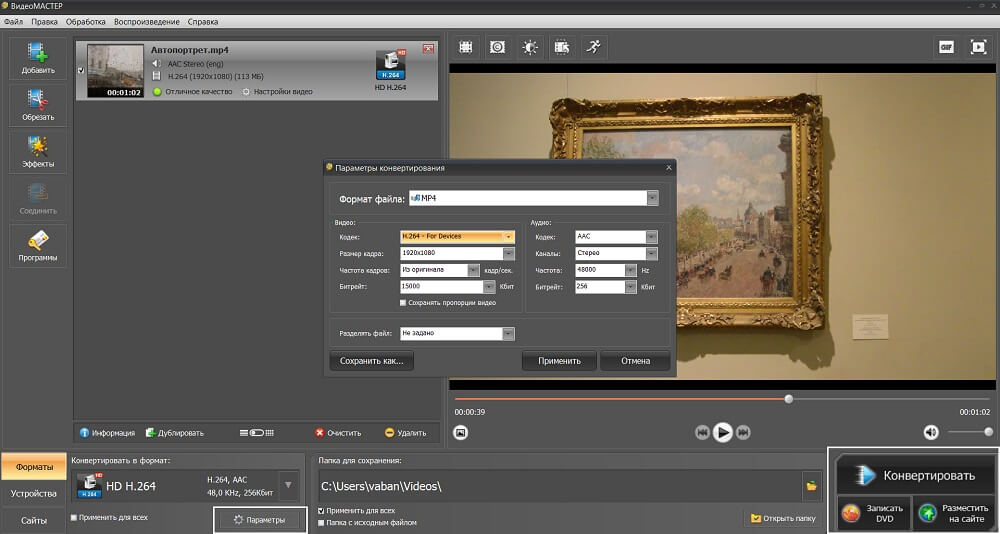Expand the HD H.264 output format arrow

(288, 486)
